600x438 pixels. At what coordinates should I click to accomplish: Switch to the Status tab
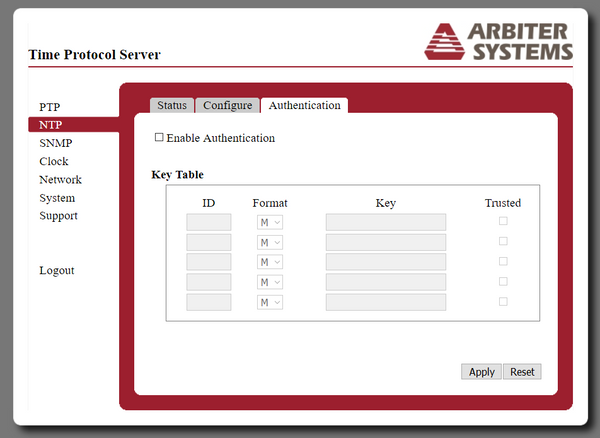172,105
